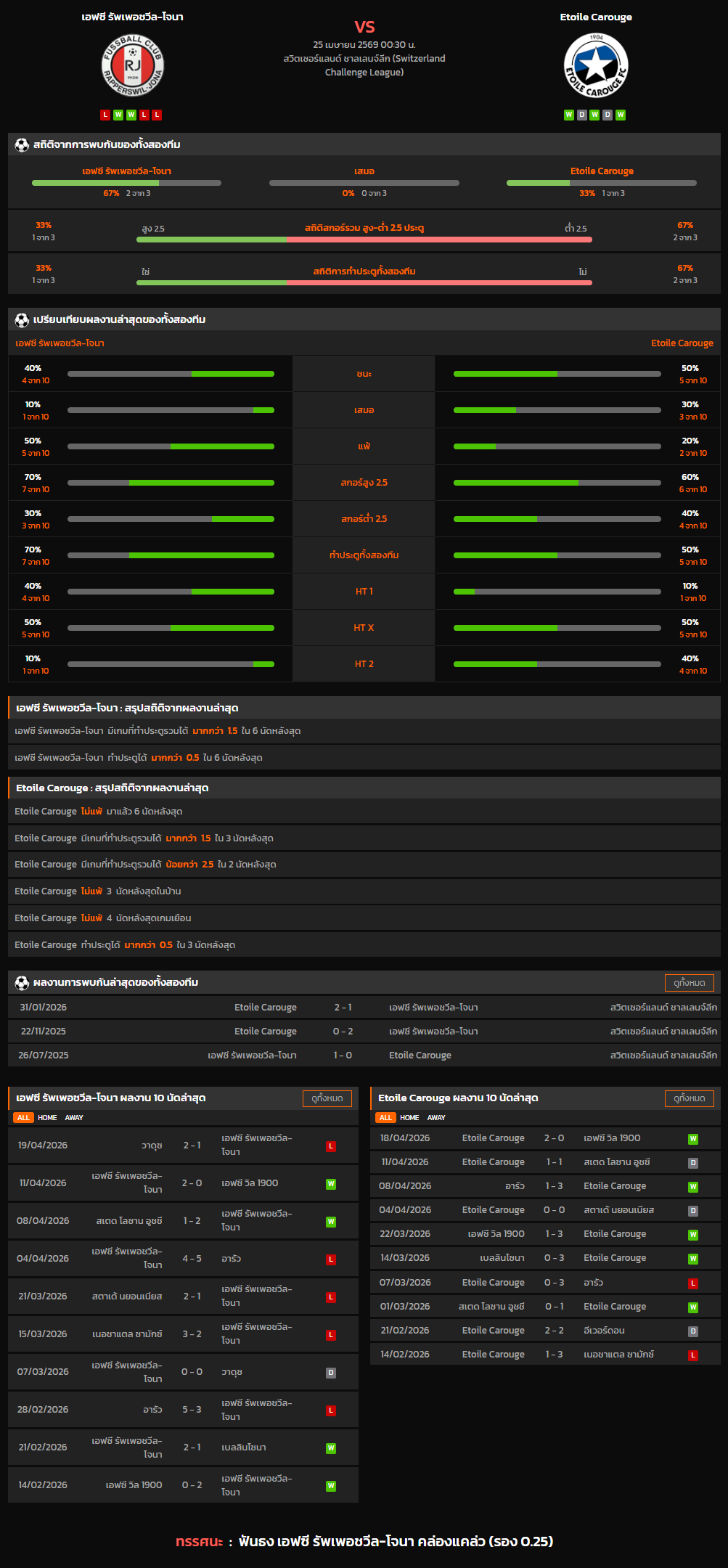The height and width of the screenshot is (1568, 728).
Task: Click soccer ball icon beside latest meetings header
Action: click(22, 983)
